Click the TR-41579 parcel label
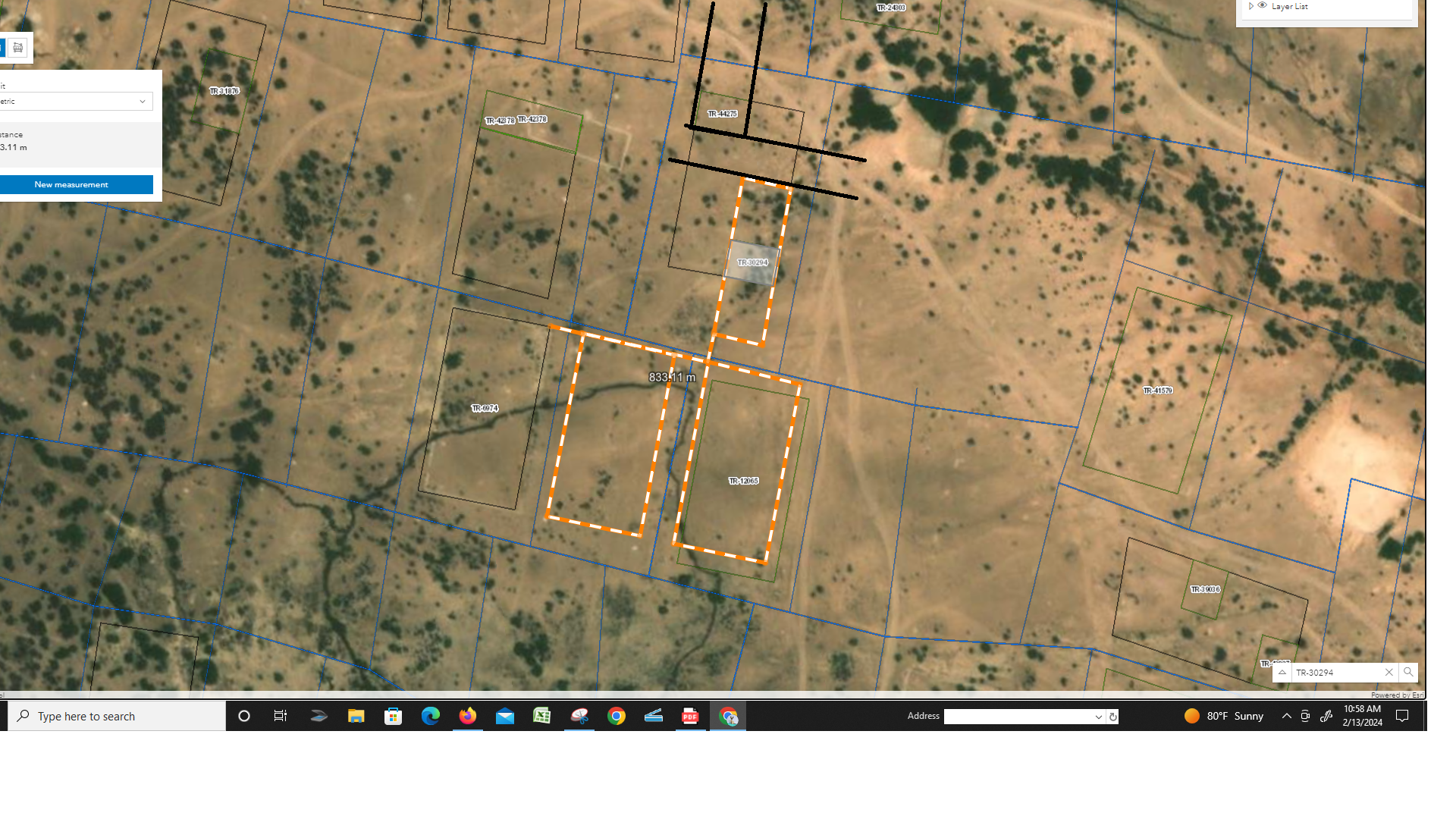The height and width of the screenshot is (819, 1456). [x=1158, y=391]
